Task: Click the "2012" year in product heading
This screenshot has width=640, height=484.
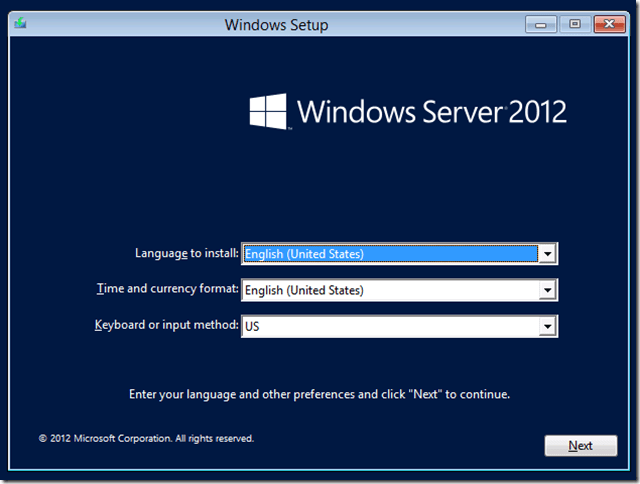Action: pos(537,111)
